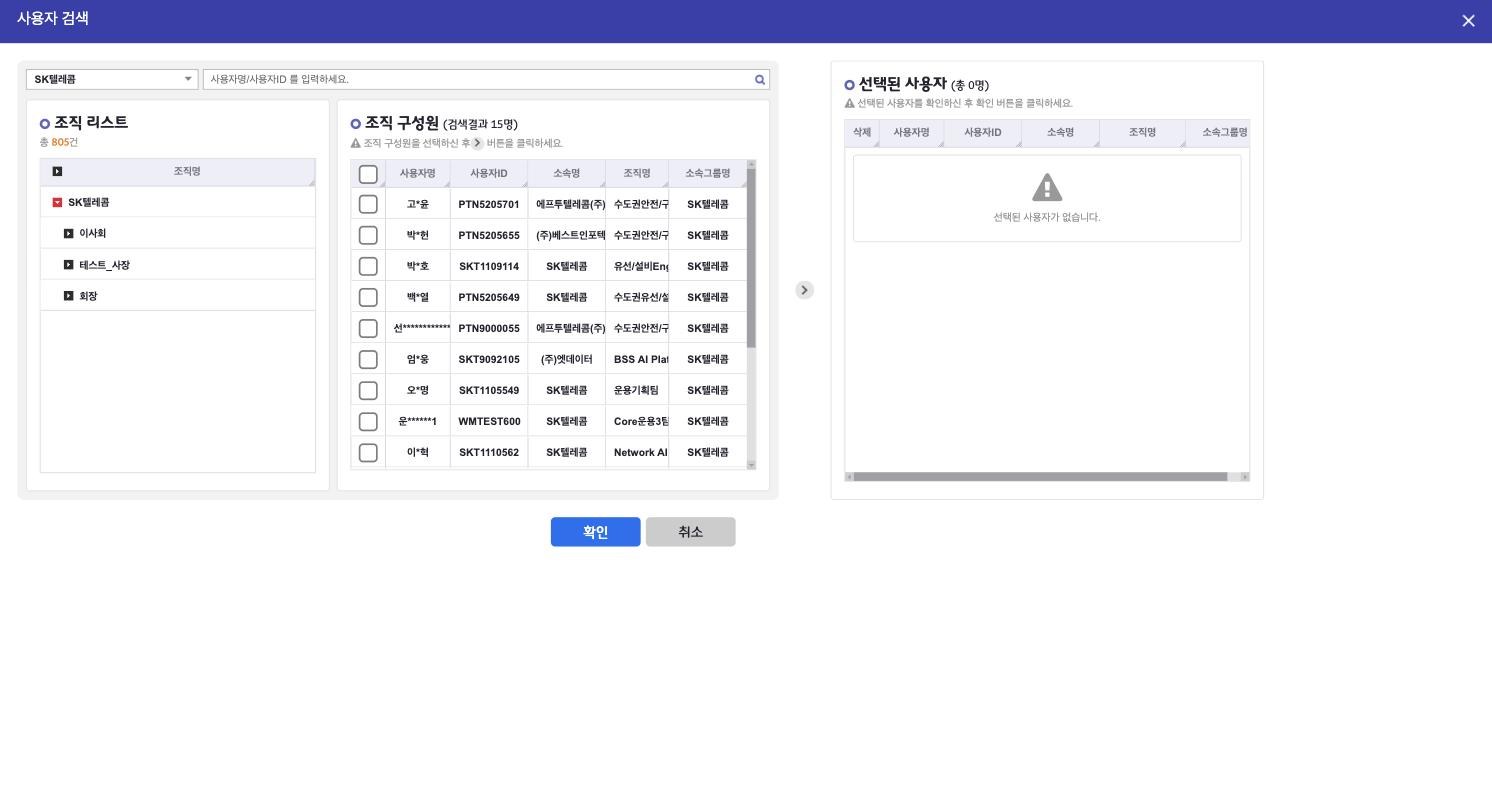Click scroll-down arrow of 조직 구성원 list
Screen dimensions: 1492x812
(751, 465)
